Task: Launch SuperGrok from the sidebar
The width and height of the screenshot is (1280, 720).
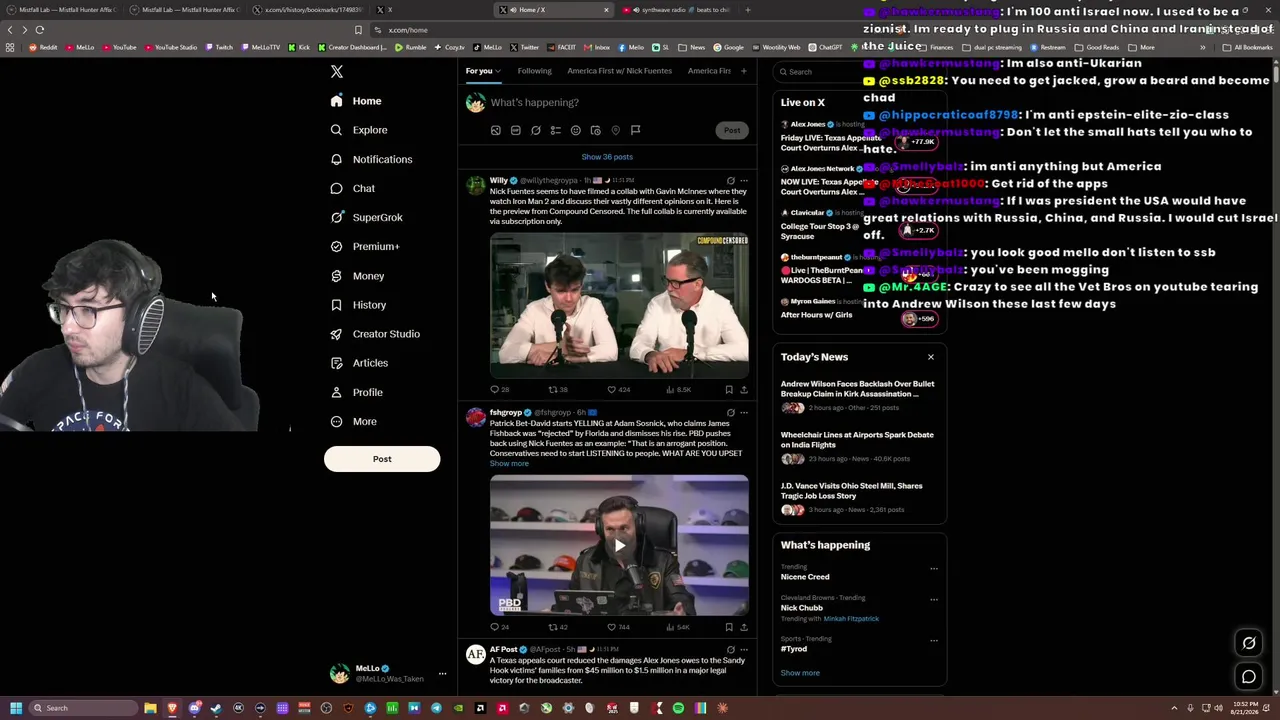Action: tap(366, 217)
